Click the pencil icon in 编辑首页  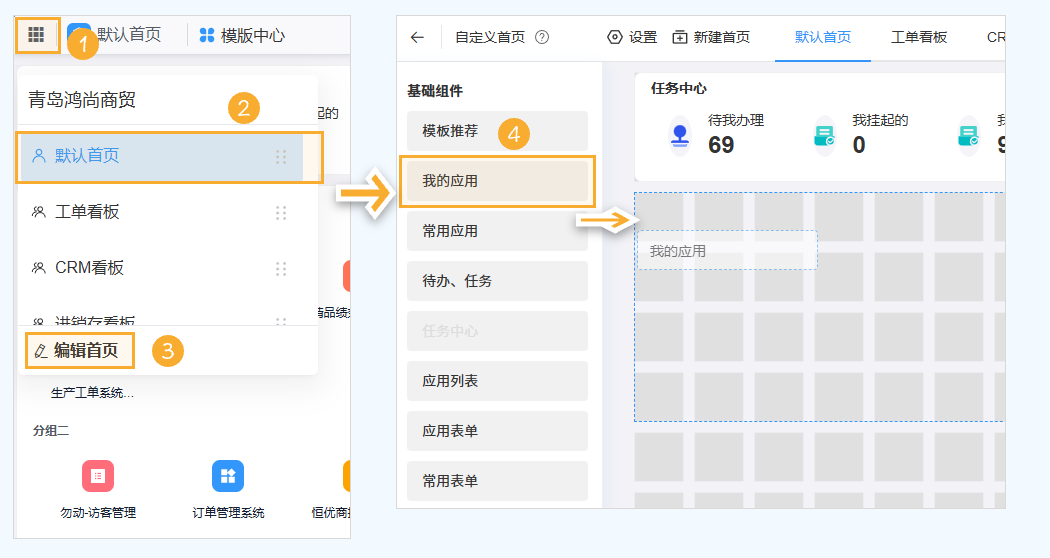click(41, 351)
